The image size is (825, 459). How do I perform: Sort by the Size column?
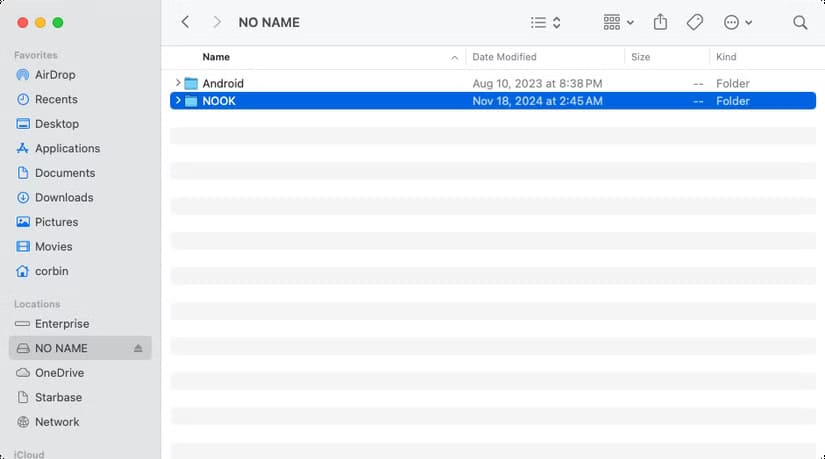[640, 57]
